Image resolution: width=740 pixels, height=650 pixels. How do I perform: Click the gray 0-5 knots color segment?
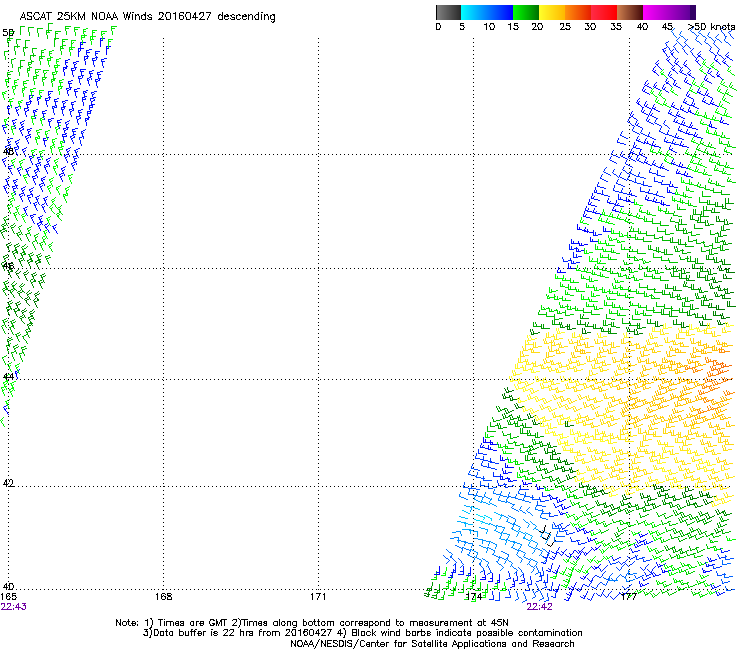pyautogui.click(x=448, y=12)
